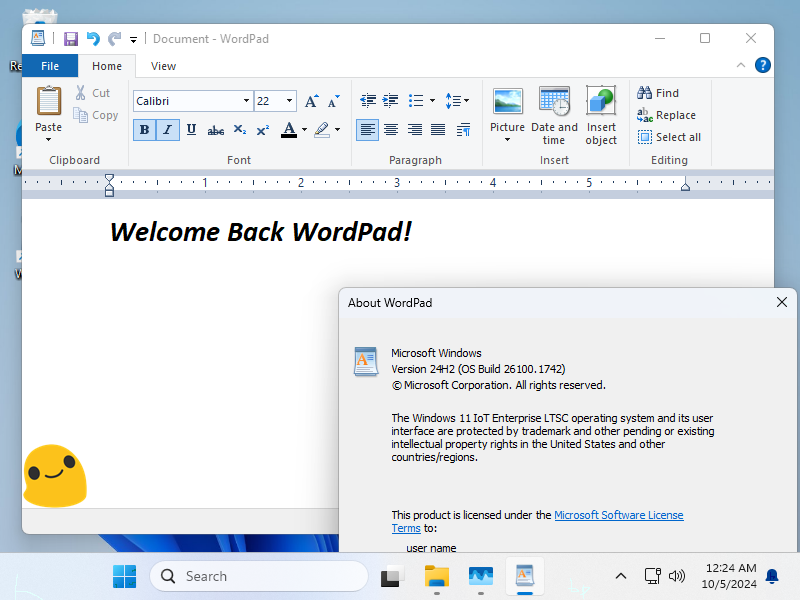Open the highlight color dropdown arrow

click(337, 130)
